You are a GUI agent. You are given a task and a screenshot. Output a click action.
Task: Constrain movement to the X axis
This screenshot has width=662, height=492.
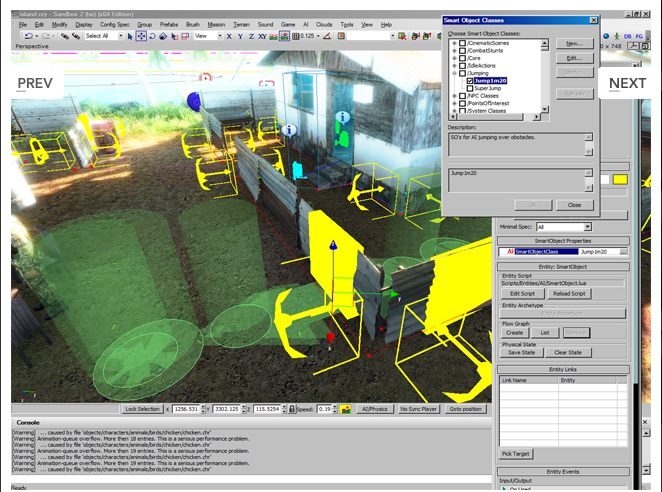pyautogui.click(x=229, y=36)
